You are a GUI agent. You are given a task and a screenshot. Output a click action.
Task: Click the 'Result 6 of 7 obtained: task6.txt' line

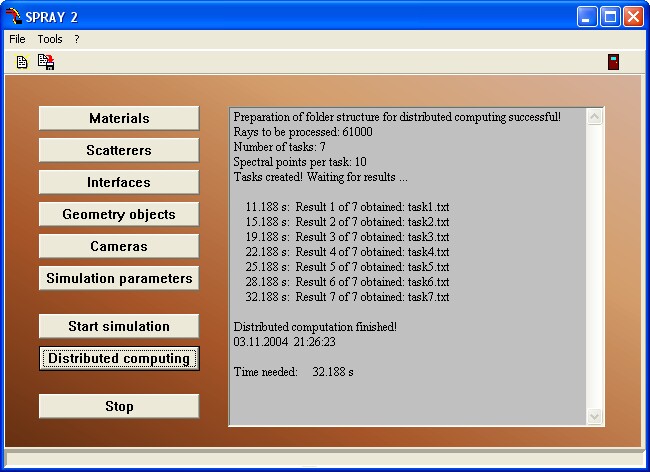(x=347, y=282)
